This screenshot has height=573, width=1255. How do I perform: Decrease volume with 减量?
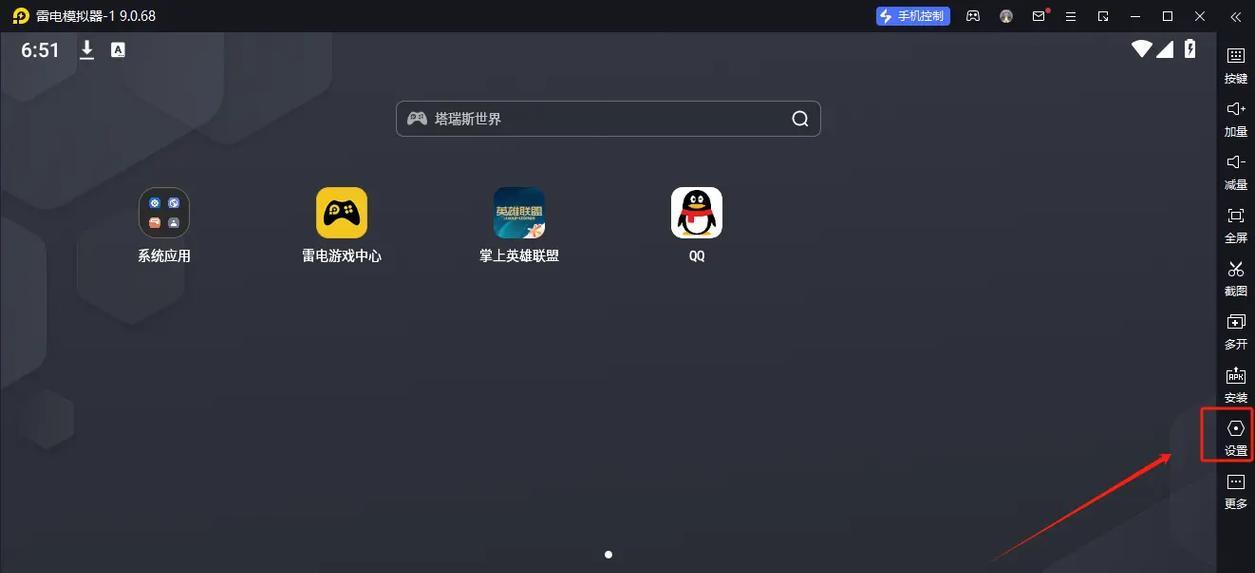1236,171
